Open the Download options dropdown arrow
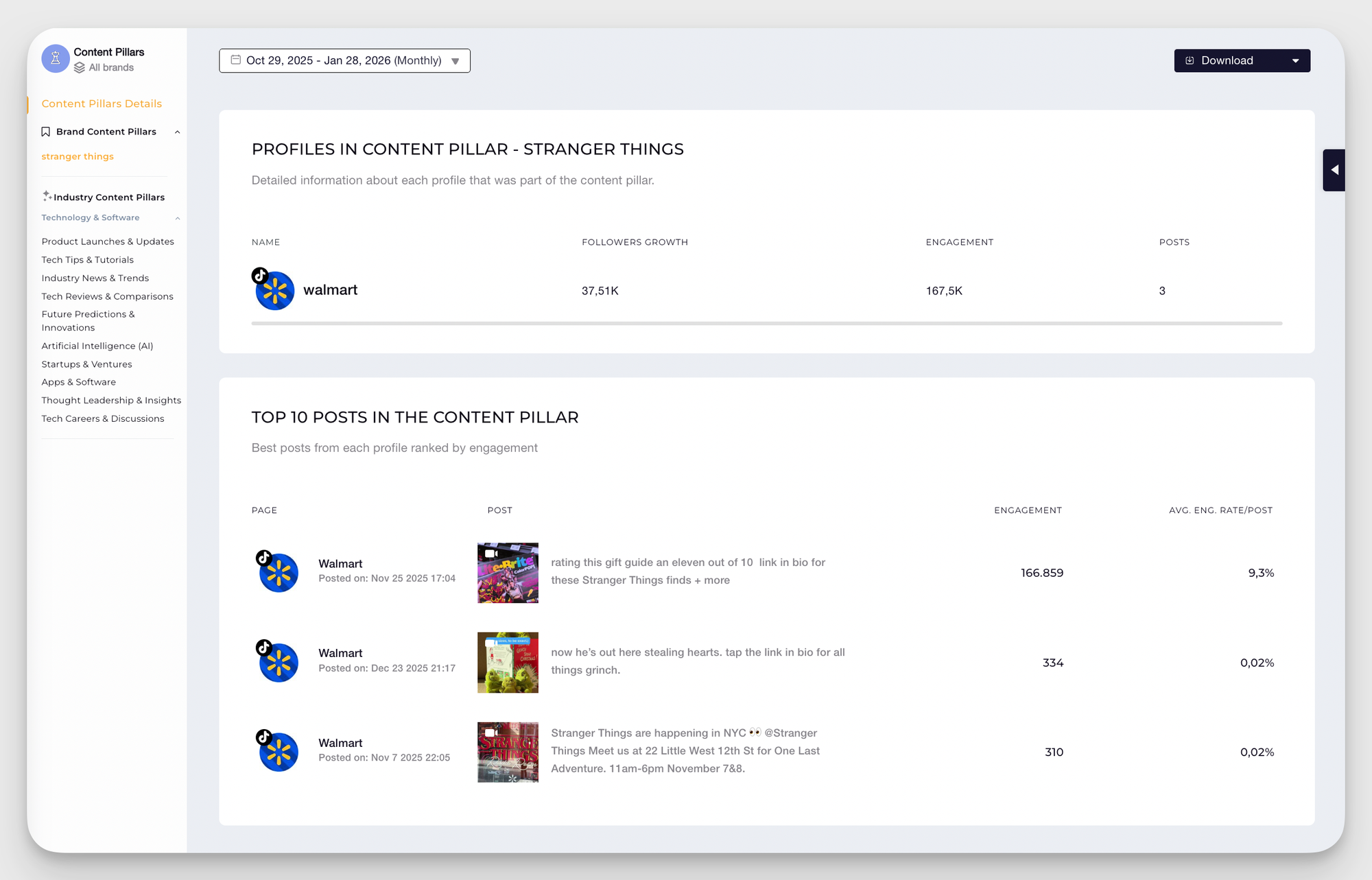This screenshot has height=880, width=1372. point(1296,60)
